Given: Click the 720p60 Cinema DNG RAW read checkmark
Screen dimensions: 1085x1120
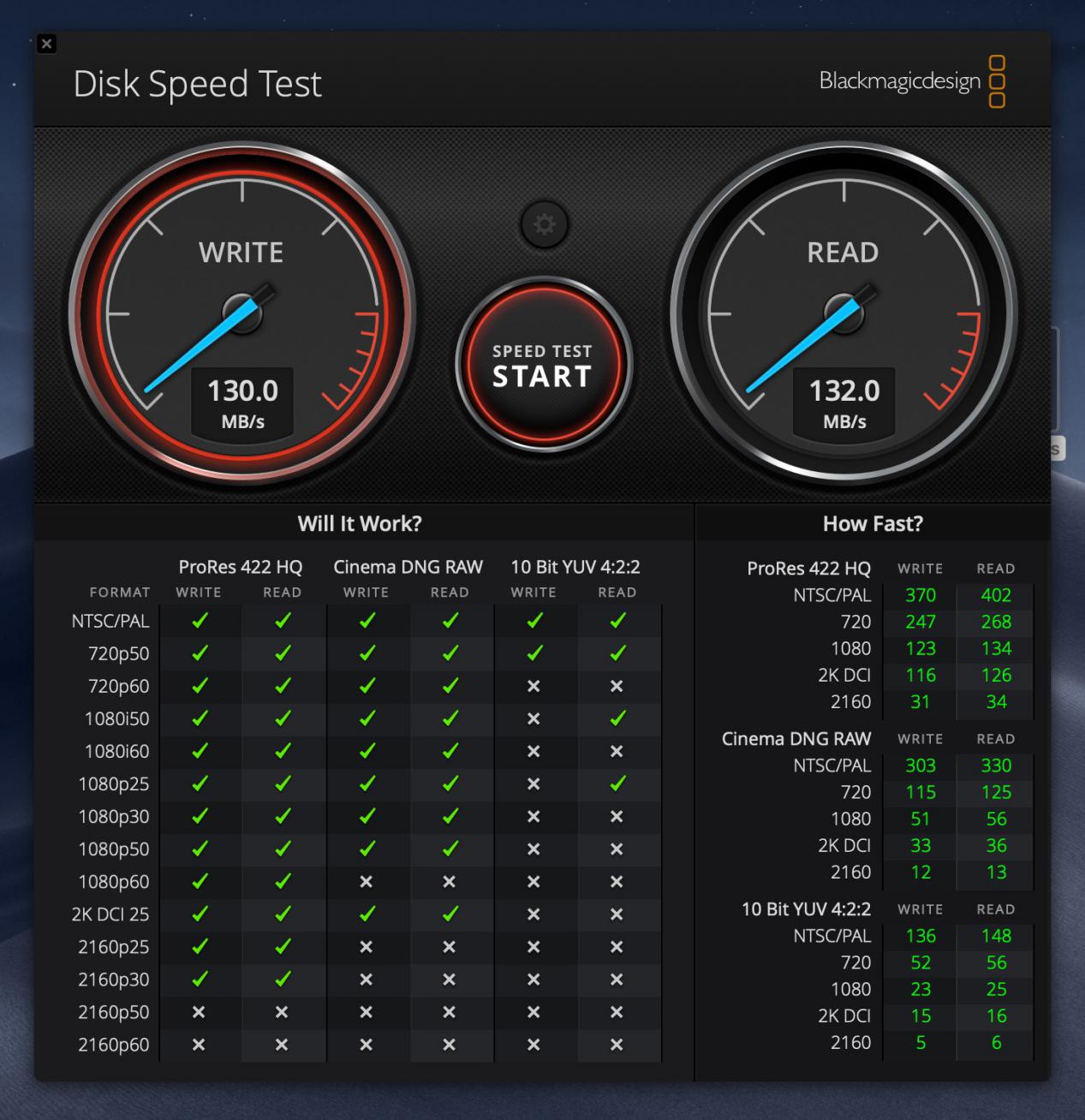Looking at the screenshot, I should pos(450,686).
